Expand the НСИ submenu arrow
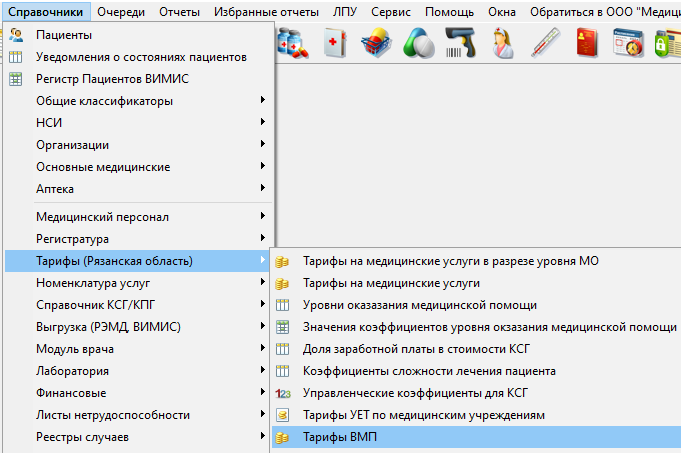The height and width of the screenshot is (453, 681). click(263, 122)
